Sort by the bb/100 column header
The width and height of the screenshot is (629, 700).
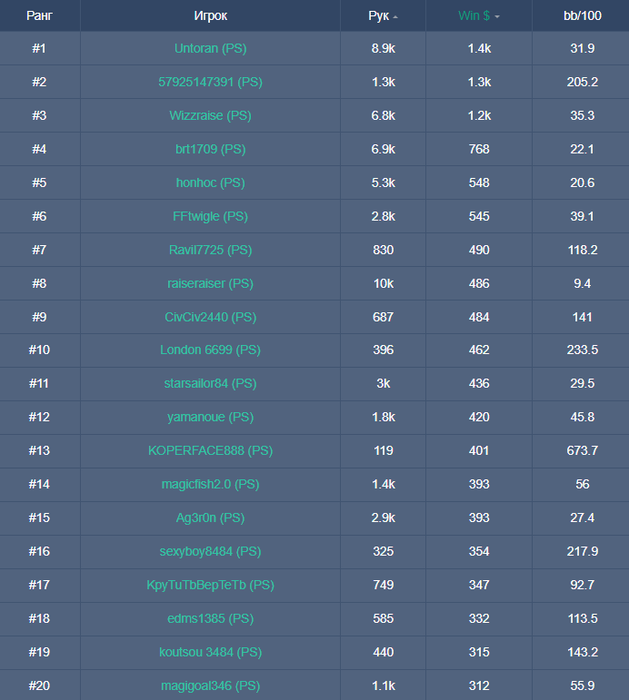pos(581,16)
